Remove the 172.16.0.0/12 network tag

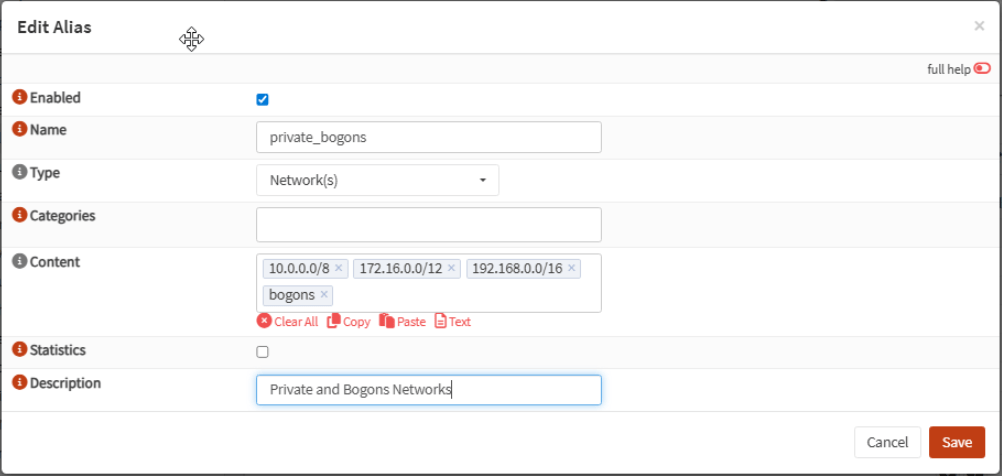pyautogui.click(x=451, y=269)
